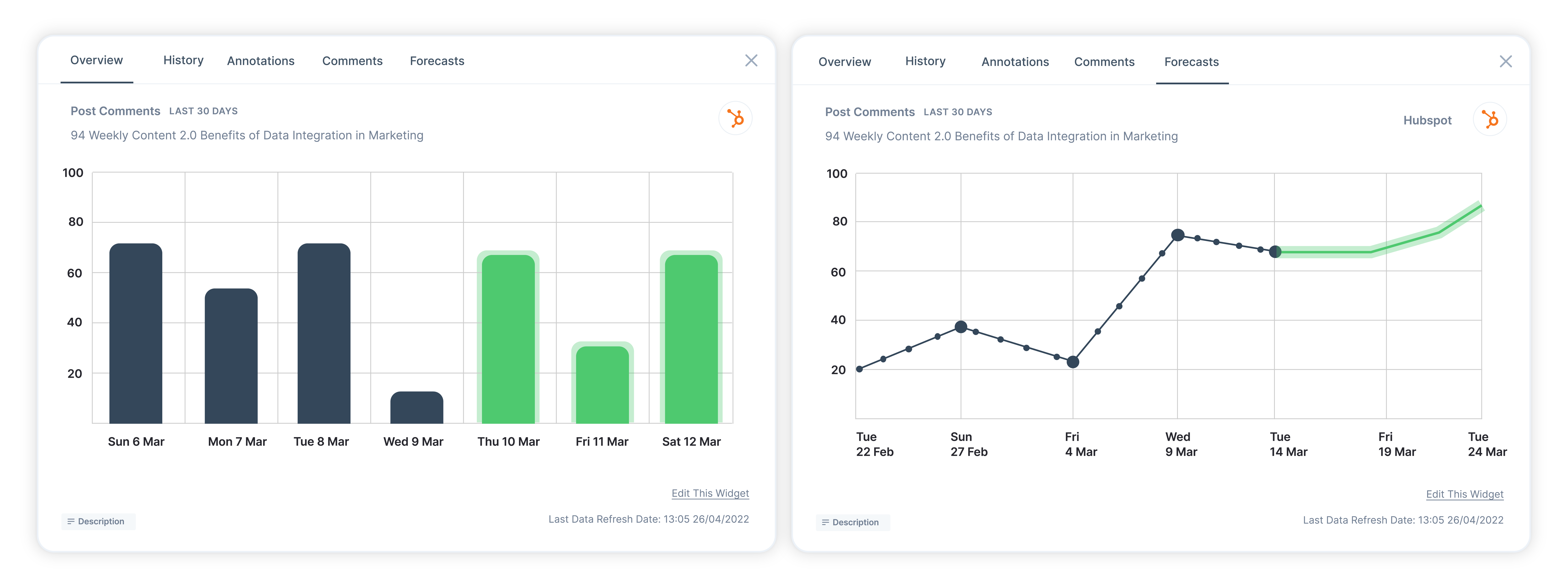Image resolution: width=1568 pixels, height=586 pixels.
Task: Click the Tue 8 Mar bar
Action: tap(324, 334)
